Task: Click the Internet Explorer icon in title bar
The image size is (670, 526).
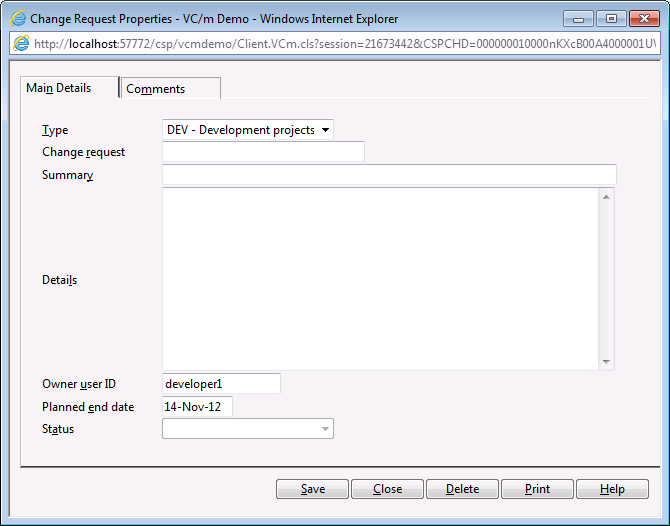Action: click(x=18, y=18)
